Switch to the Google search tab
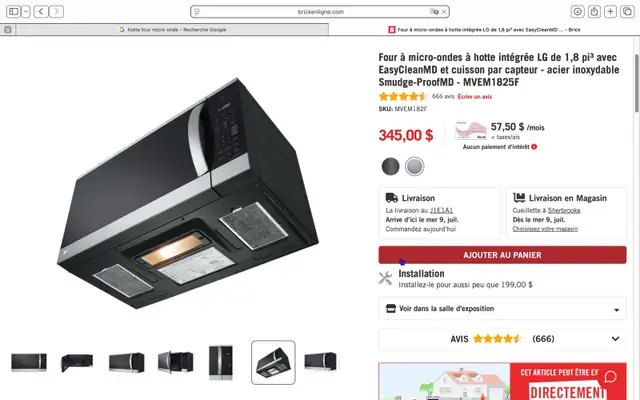This screenshot has height=400, width=640. click(172, 29)
